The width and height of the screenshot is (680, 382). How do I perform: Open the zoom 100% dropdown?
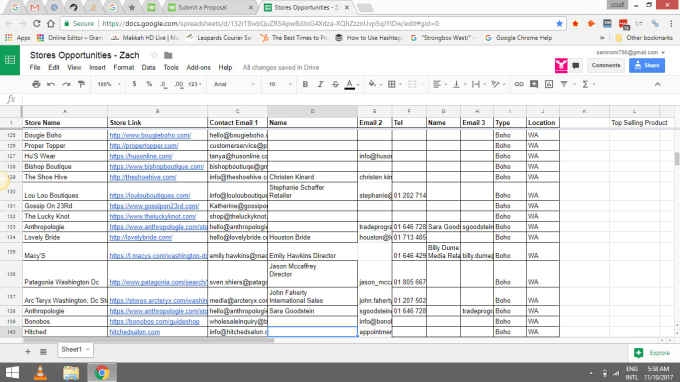tap(108, 84)
